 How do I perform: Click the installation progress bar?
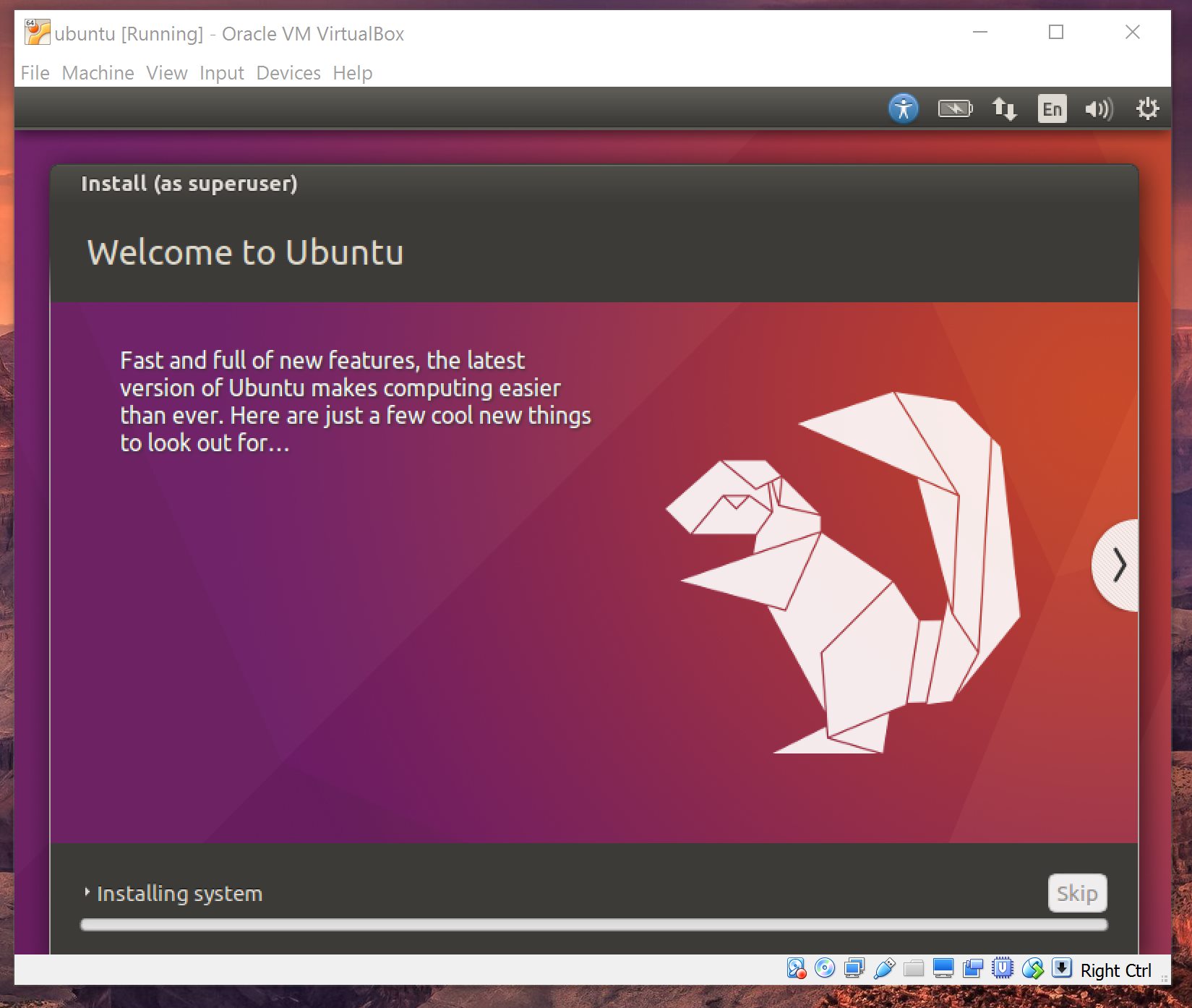593,925
